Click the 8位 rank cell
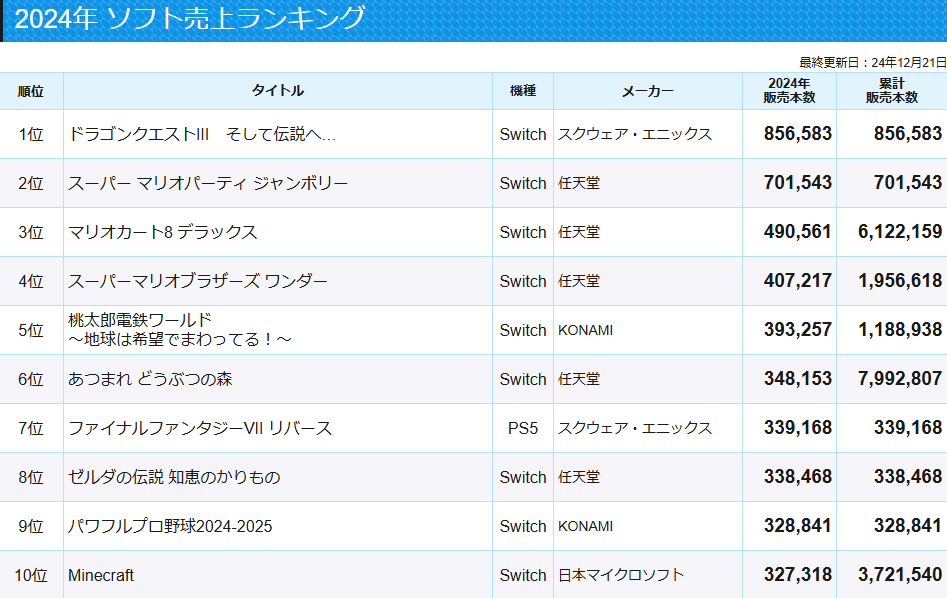Image resolution: width=947 pixels, height=598 pixels. [x=31, y=477]
